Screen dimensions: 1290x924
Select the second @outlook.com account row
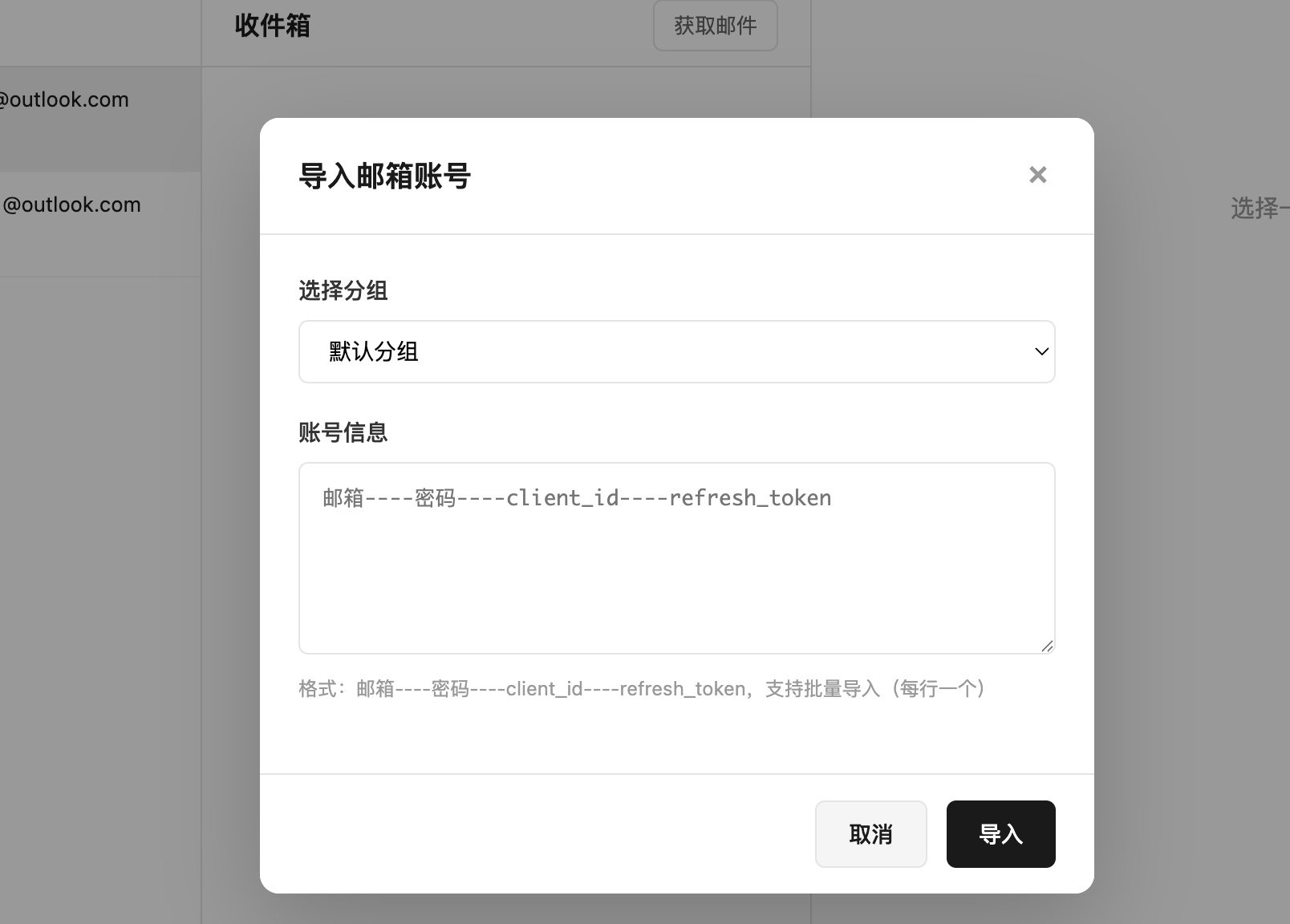point(100,225)
